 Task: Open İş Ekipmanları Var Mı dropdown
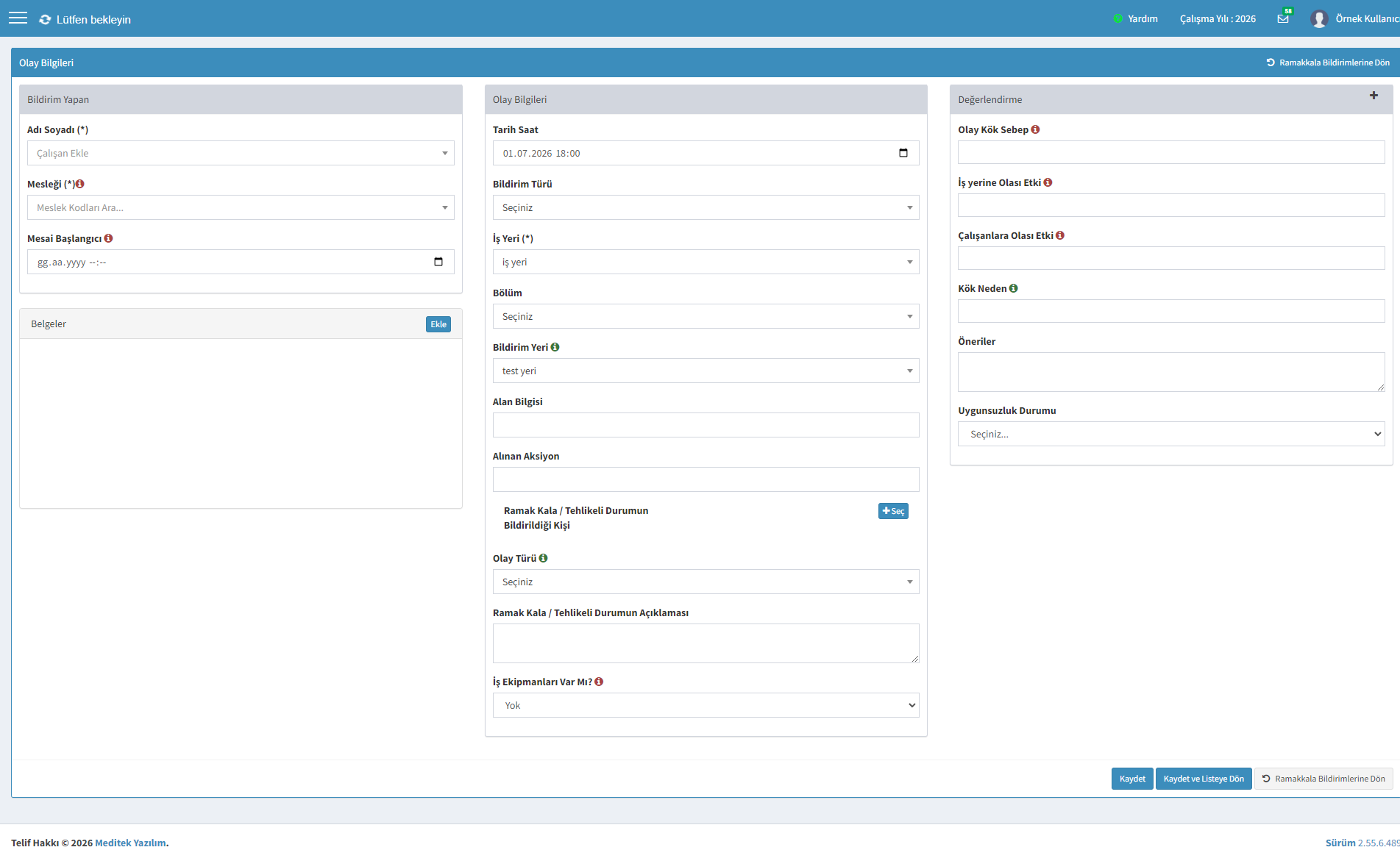coord(706,705)
